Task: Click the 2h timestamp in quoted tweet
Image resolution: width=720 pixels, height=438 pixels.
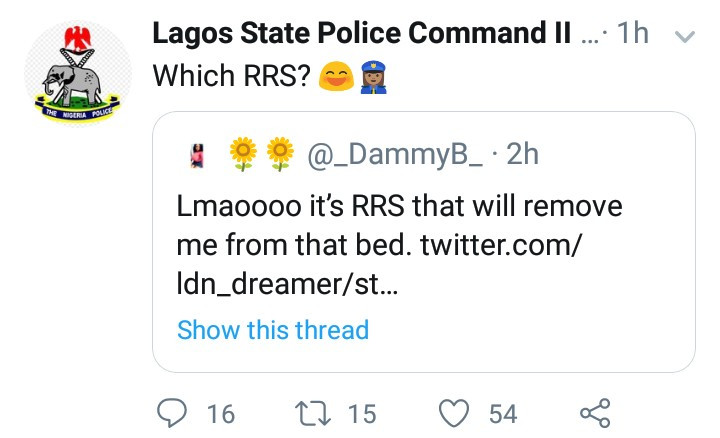Action: pyautogui.click(x=523, y=155)
